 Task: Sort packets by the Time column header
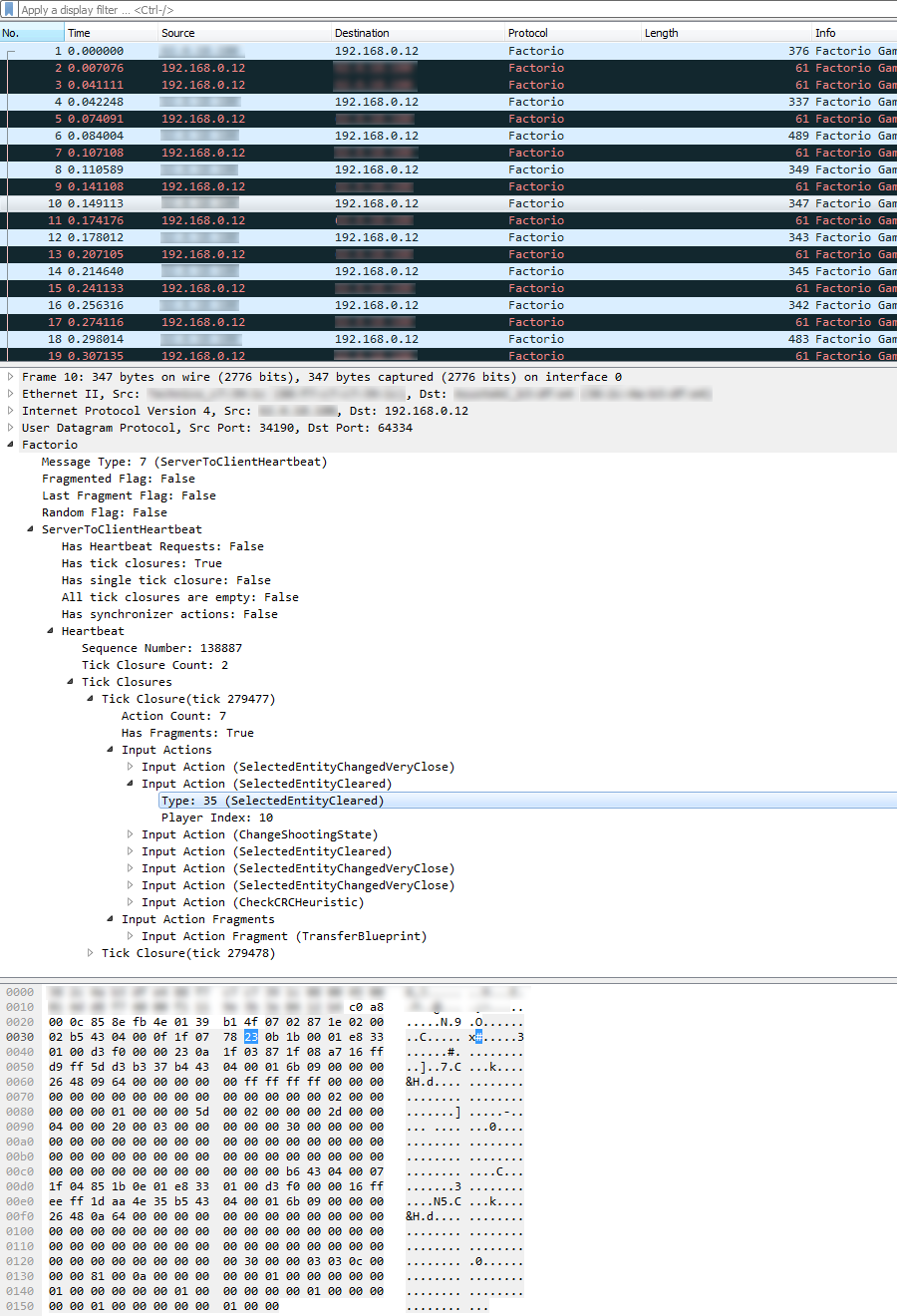[x=111, y=33]
